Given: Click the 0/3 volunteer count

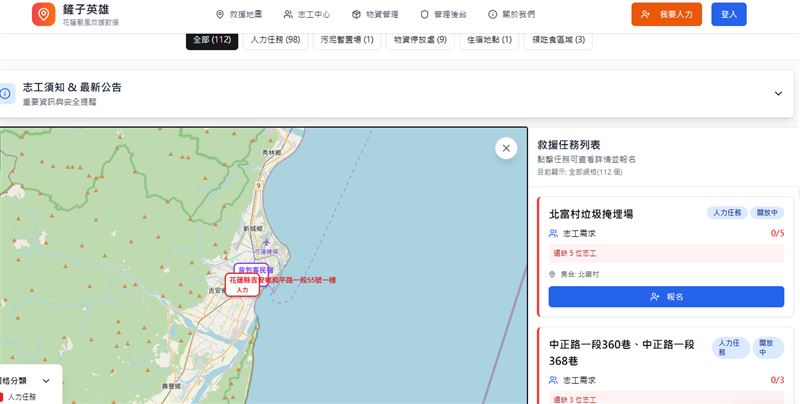Looking at the screenshot, I should 777,380.
